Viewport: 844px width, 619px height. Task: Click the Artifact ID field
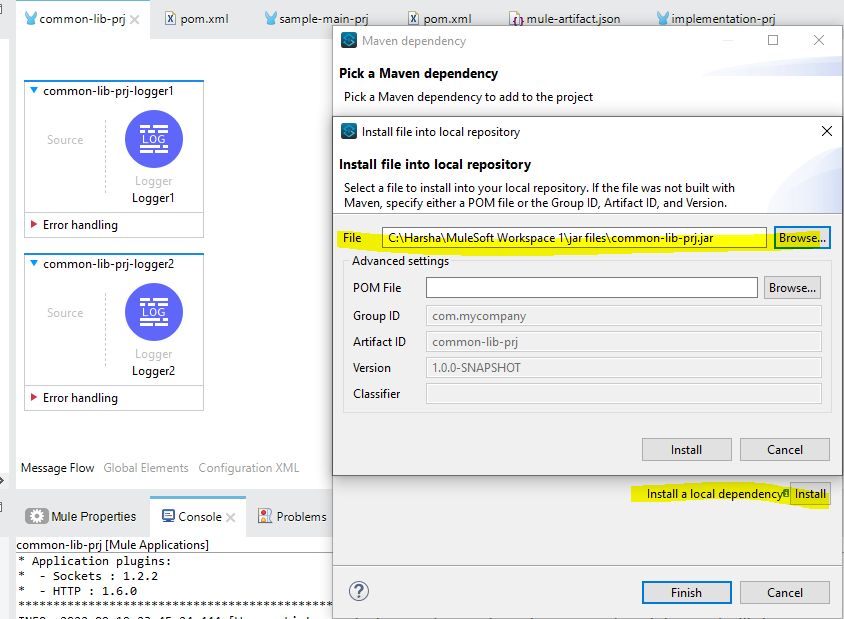624,342
